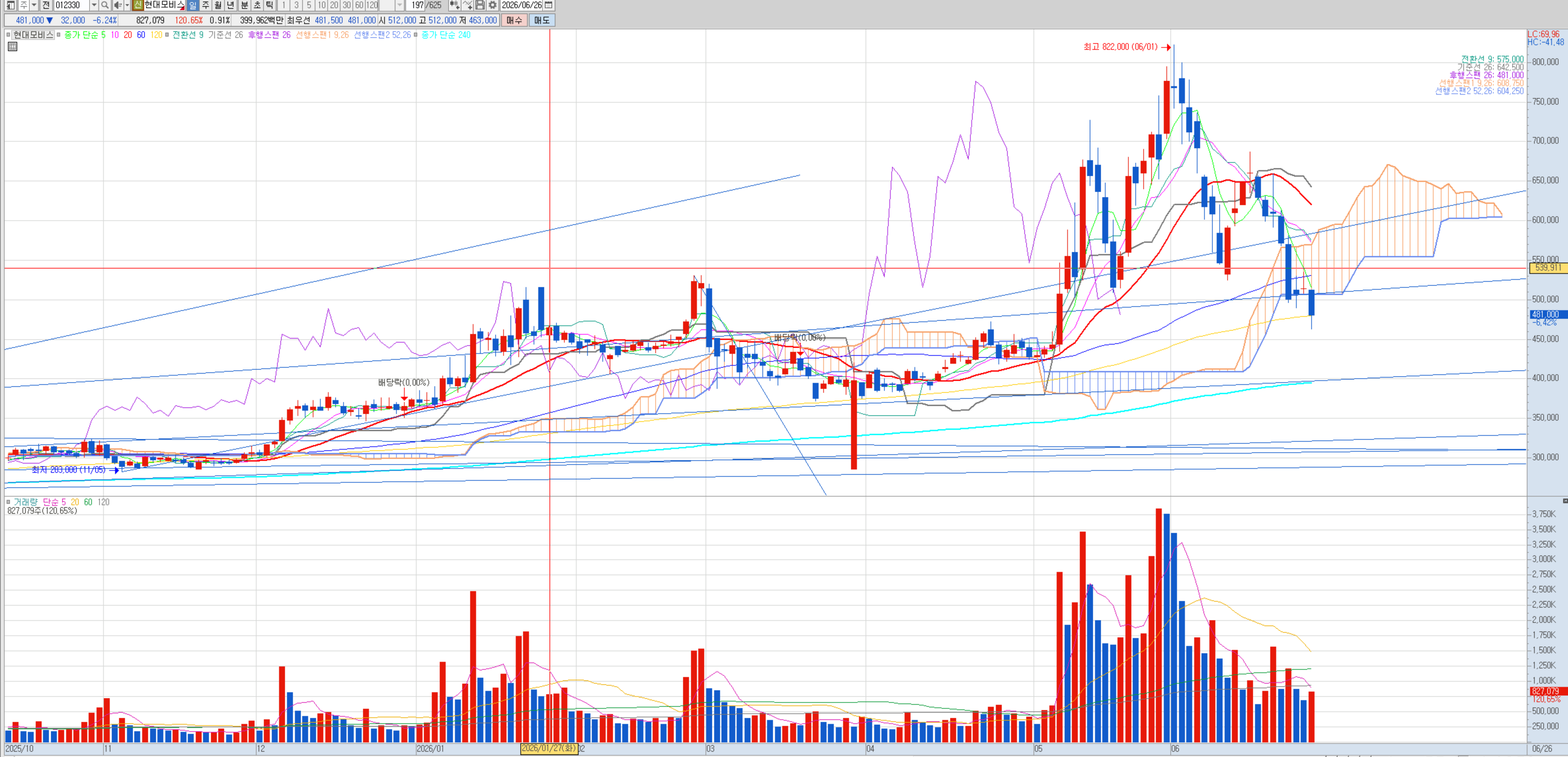The height and width of the screenshot is (757, 1568).
Task: Click the small marker before 거래량 legend
Action: (x=8, y=502)
